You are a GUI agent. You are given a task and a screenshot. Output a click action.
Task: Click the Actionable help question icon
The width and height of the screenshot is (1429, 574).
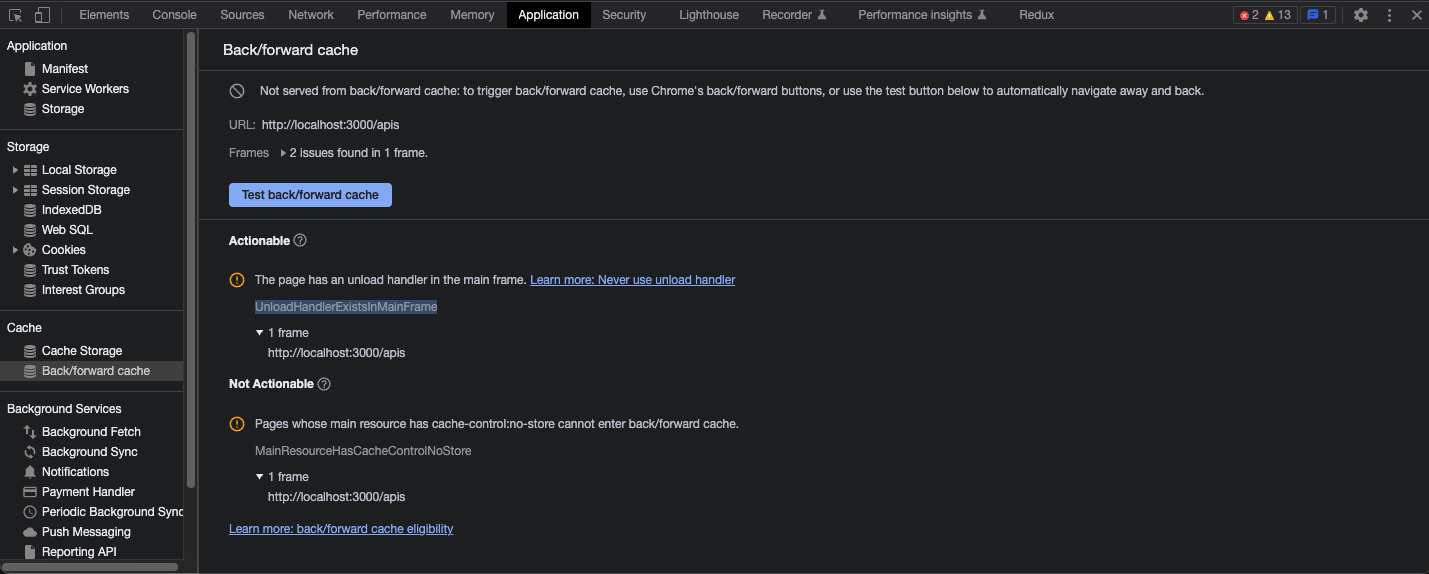click(300, 241)
